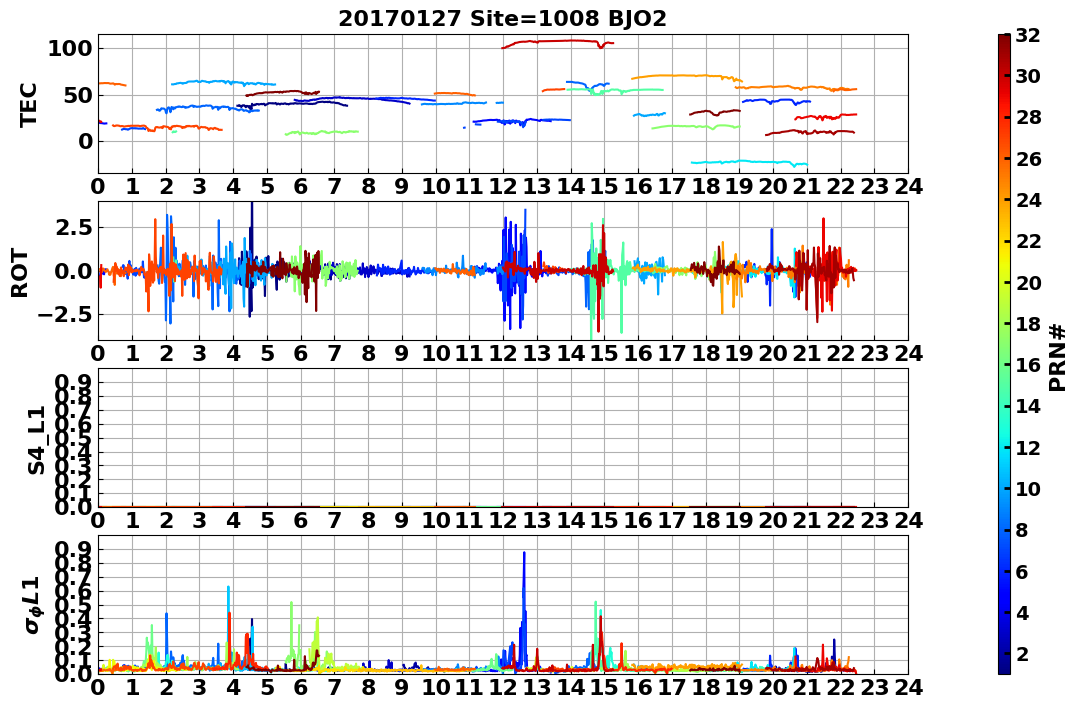Click the cyan TEC trace below zero

[749, 162]
